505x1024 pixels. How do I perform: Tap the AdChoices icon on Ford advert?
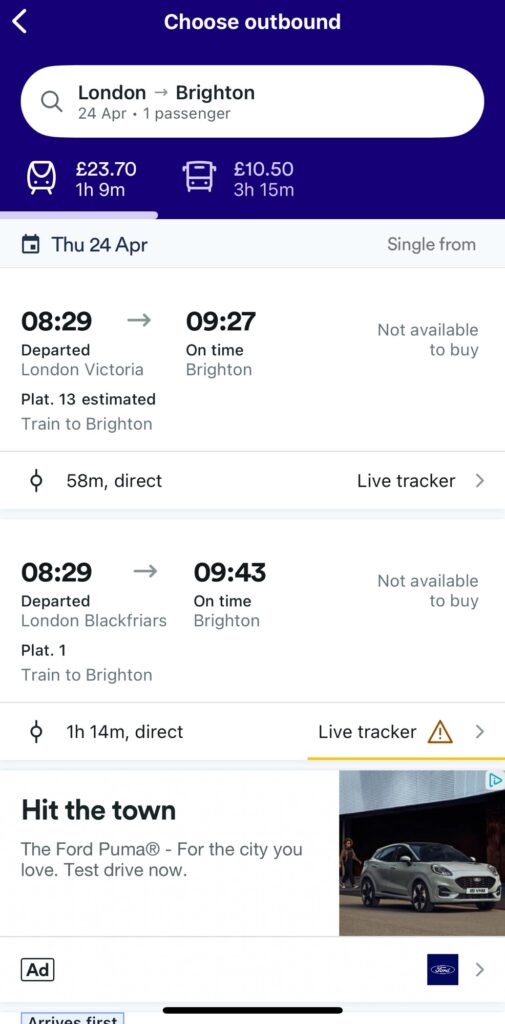(496, 779)
